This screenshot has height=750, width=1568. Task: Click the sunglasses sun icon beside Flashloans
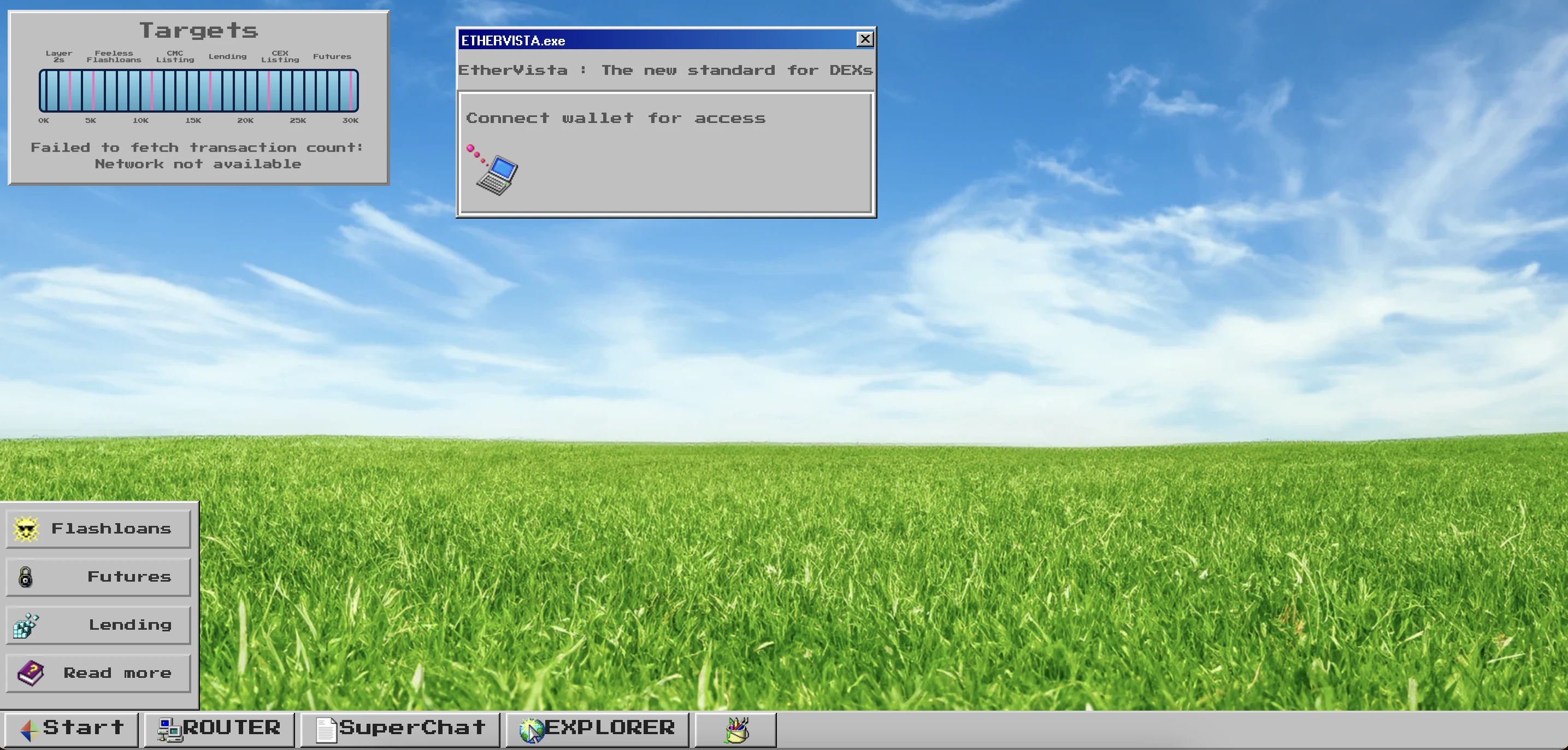[26, 529]
